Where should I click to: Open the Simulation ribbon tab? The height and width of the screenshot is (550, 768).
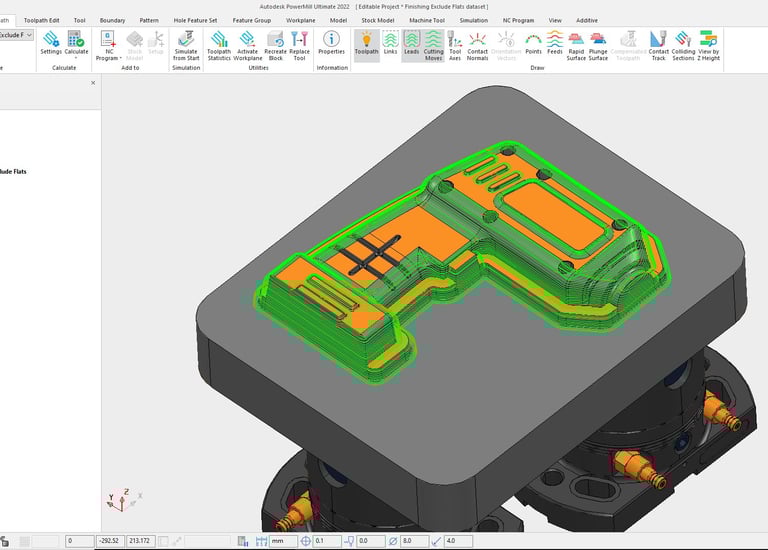pos(473,21)
